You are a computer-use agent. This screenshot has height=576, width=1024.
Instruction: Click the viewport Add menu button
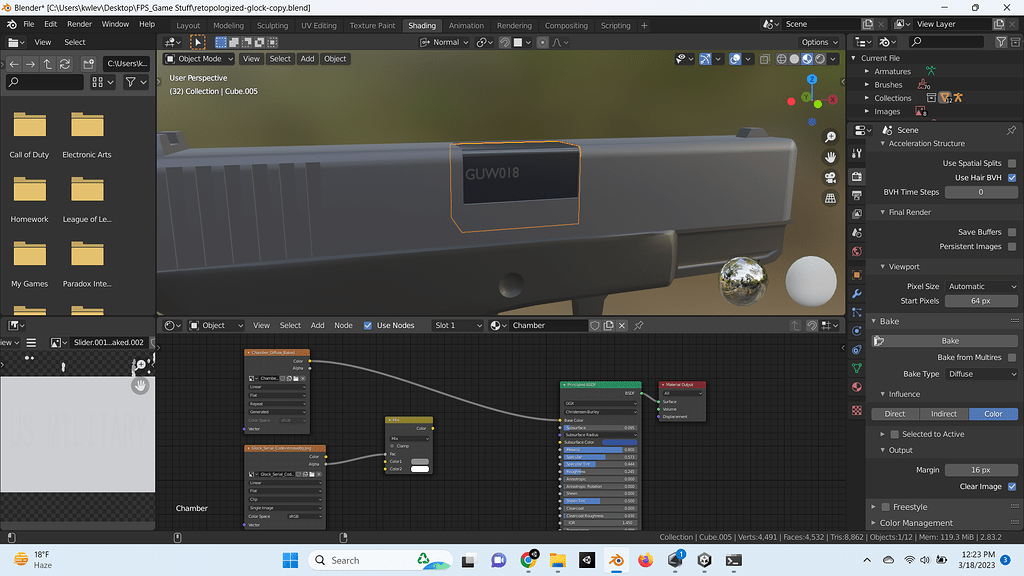tap(308, 59)
